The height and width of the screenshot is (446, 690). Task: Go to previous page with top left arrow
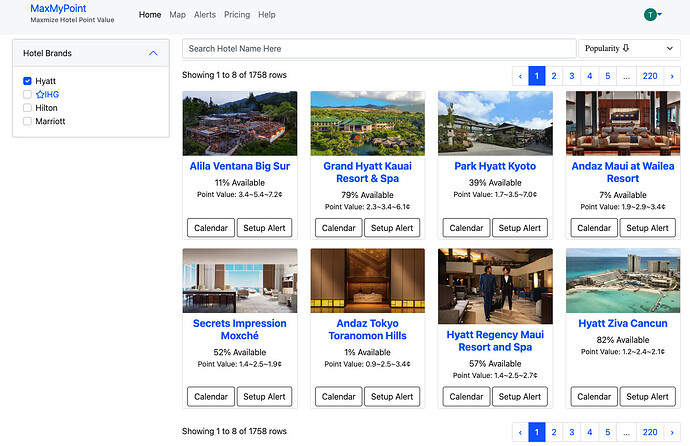520,76
